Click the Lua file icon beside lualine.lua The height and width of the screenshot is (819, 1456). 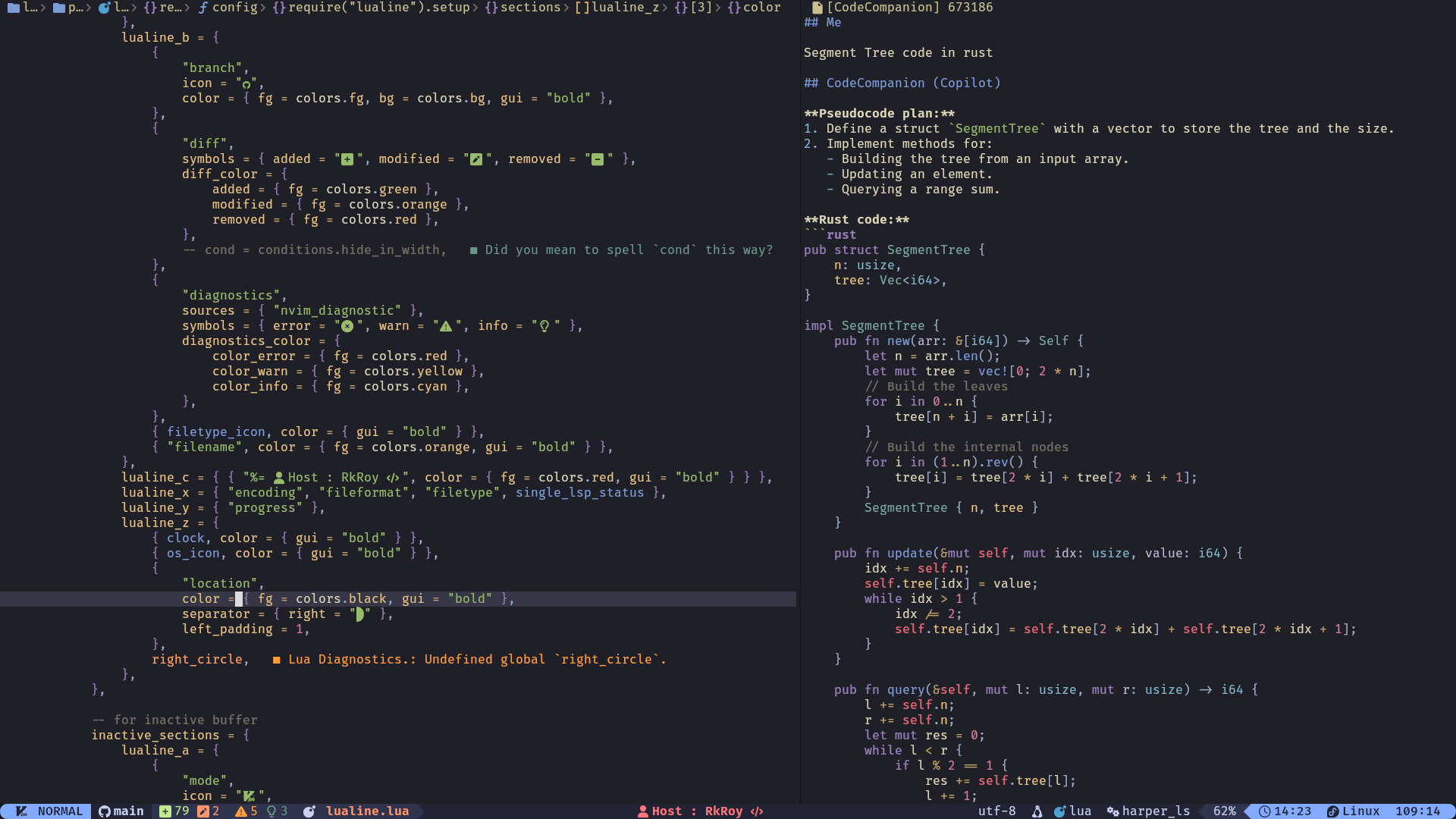tap(309, 811)
